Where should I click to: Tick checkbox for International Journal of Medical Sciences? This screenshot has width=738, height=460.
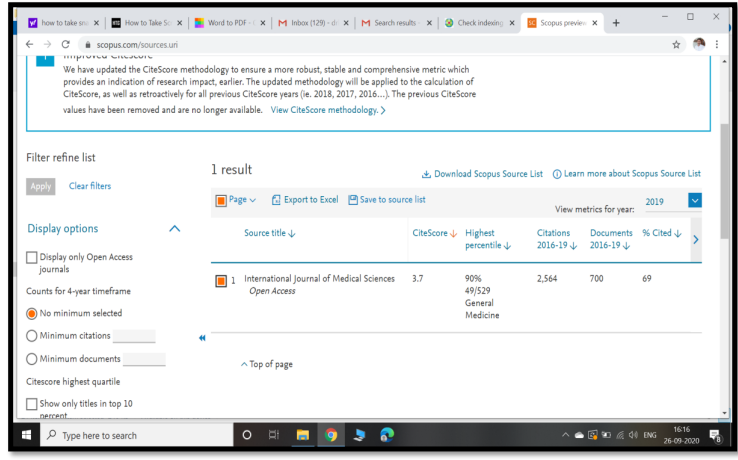[x=221, y=280]
